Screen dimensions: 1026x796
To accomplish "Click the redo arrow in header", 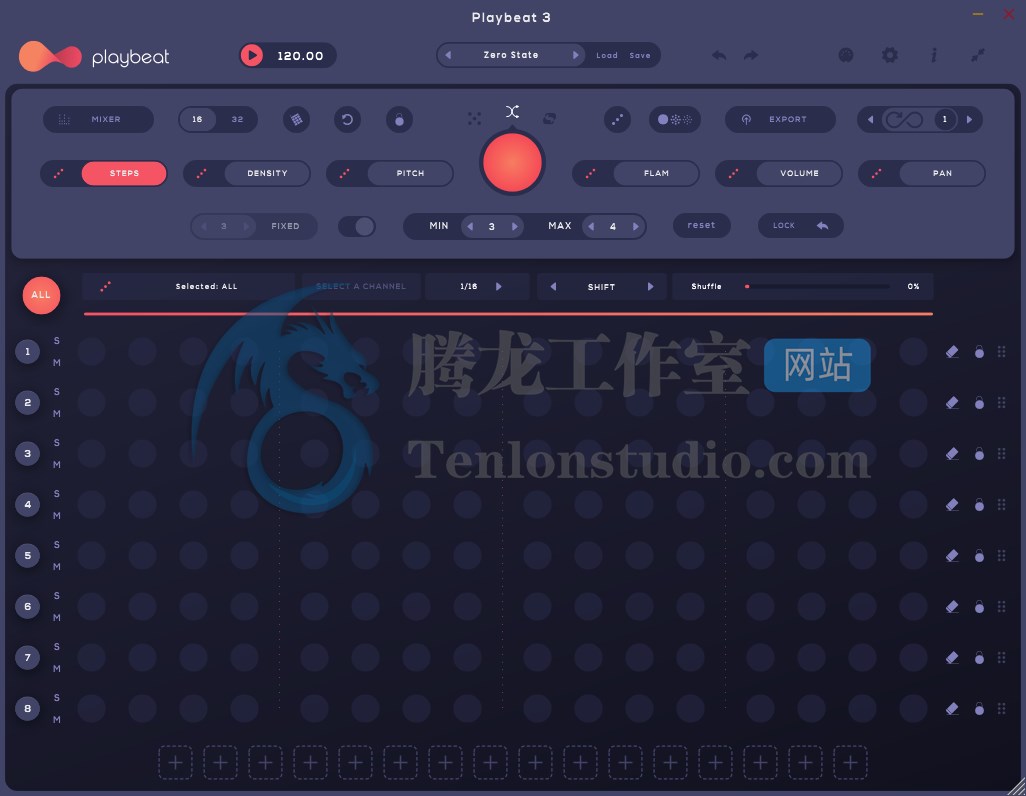I will pos(751,56).
